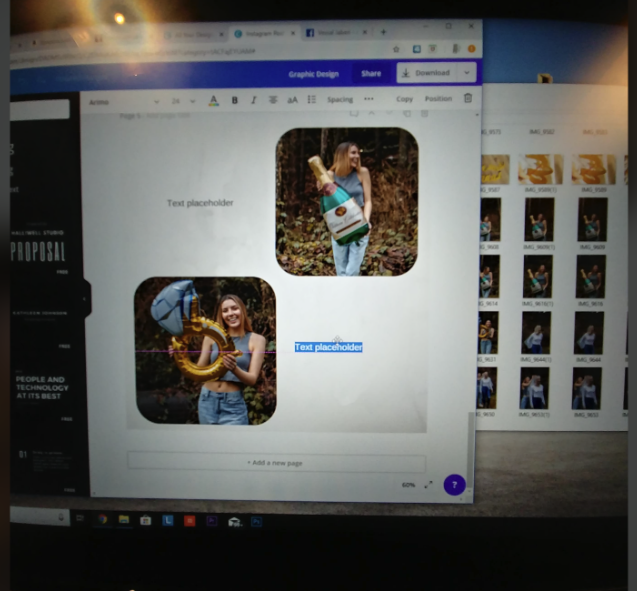Open the Position panel
Image resolution: width=637 pixels, height=591 pixels.
click(438, 98)
